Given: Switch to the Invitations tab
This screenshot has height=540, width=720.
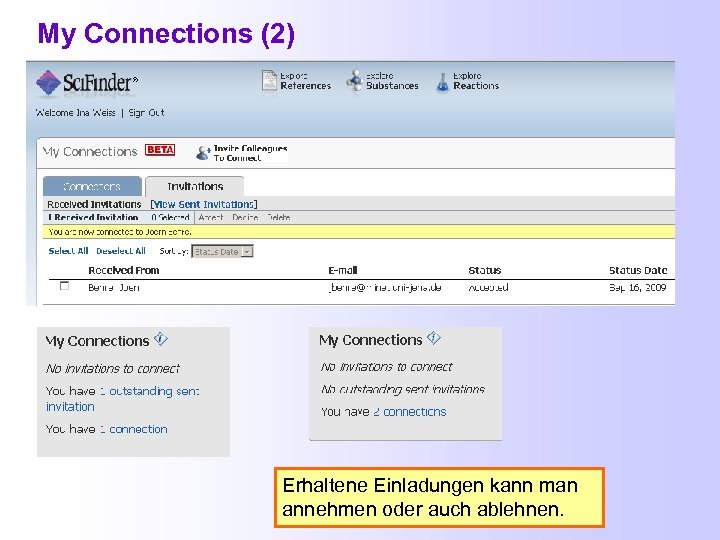Looking at the screenshot, I should click(x=195, y=186).
